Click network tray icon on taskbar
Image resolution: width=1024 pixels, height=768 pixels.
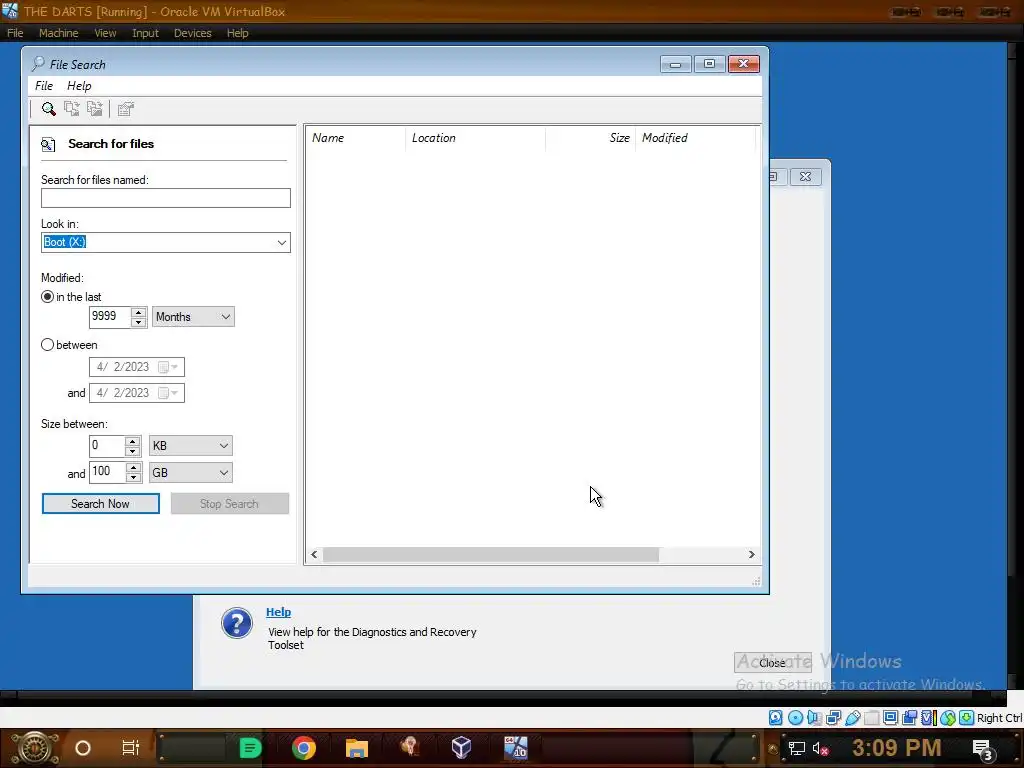pos(797,748)
